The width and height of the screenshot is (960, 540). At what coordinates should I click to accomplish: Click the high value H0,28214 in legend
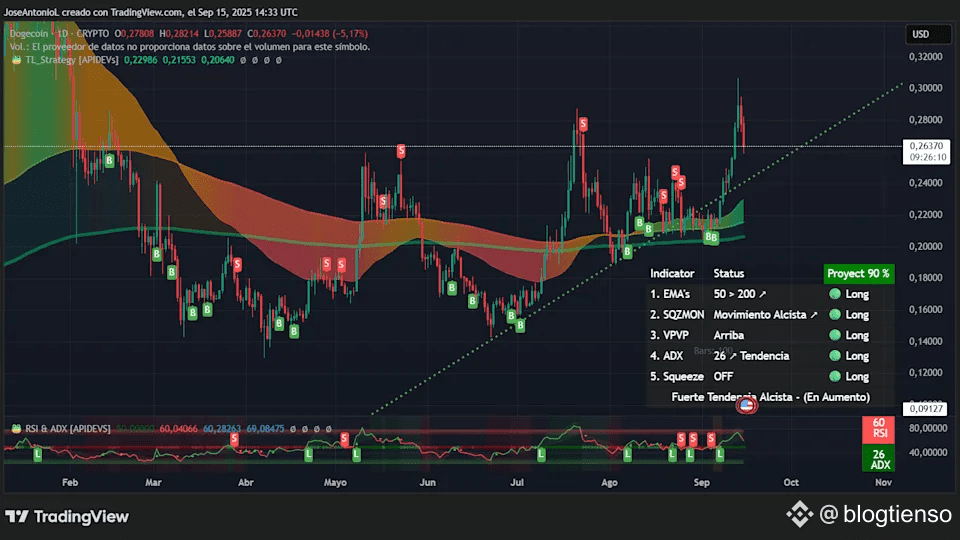(179, 34)
